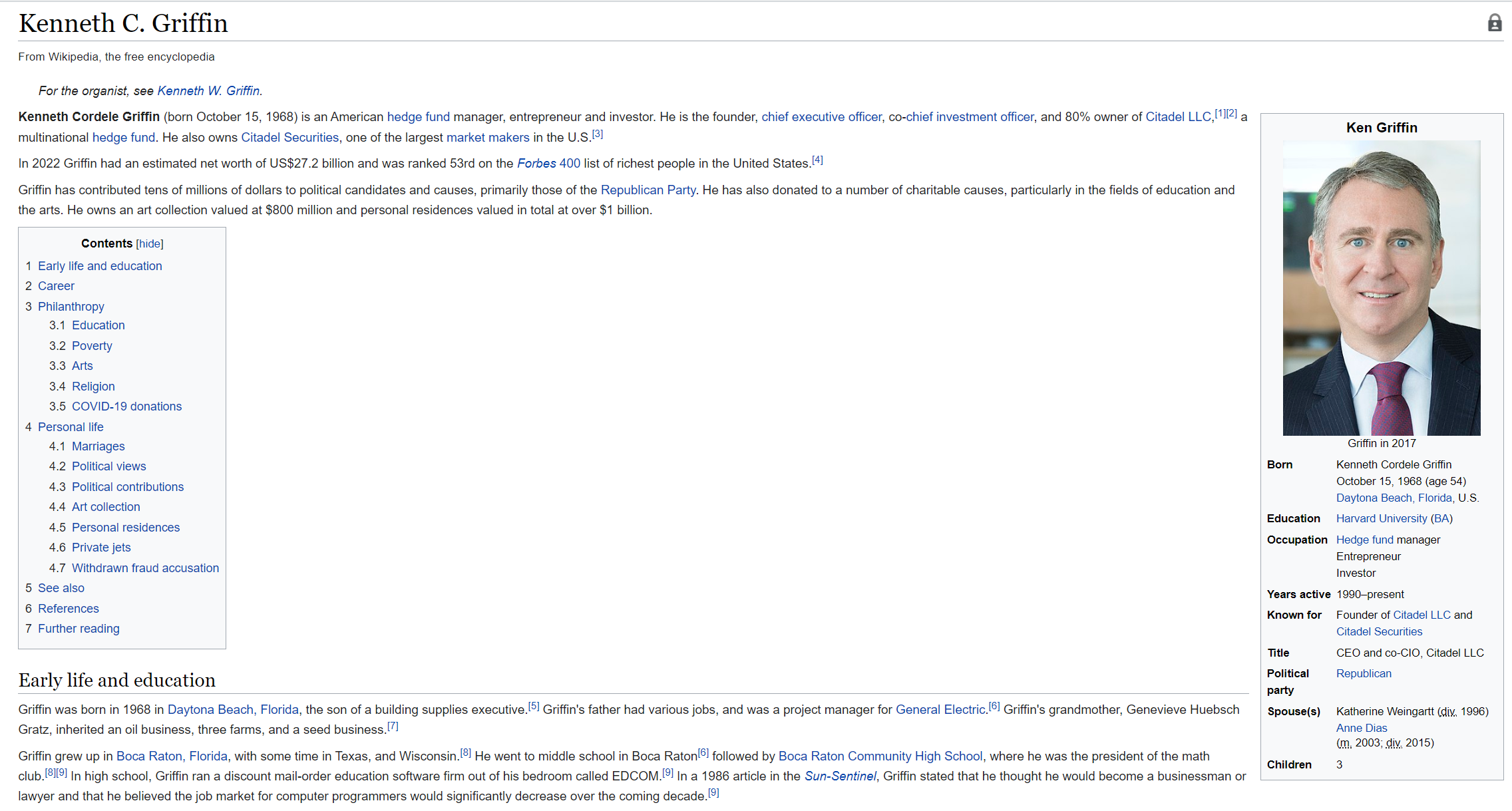Viewport: 1512px width, 811px height.
Task: Jump to citation reference [4]
Action: tap(817, 160)
